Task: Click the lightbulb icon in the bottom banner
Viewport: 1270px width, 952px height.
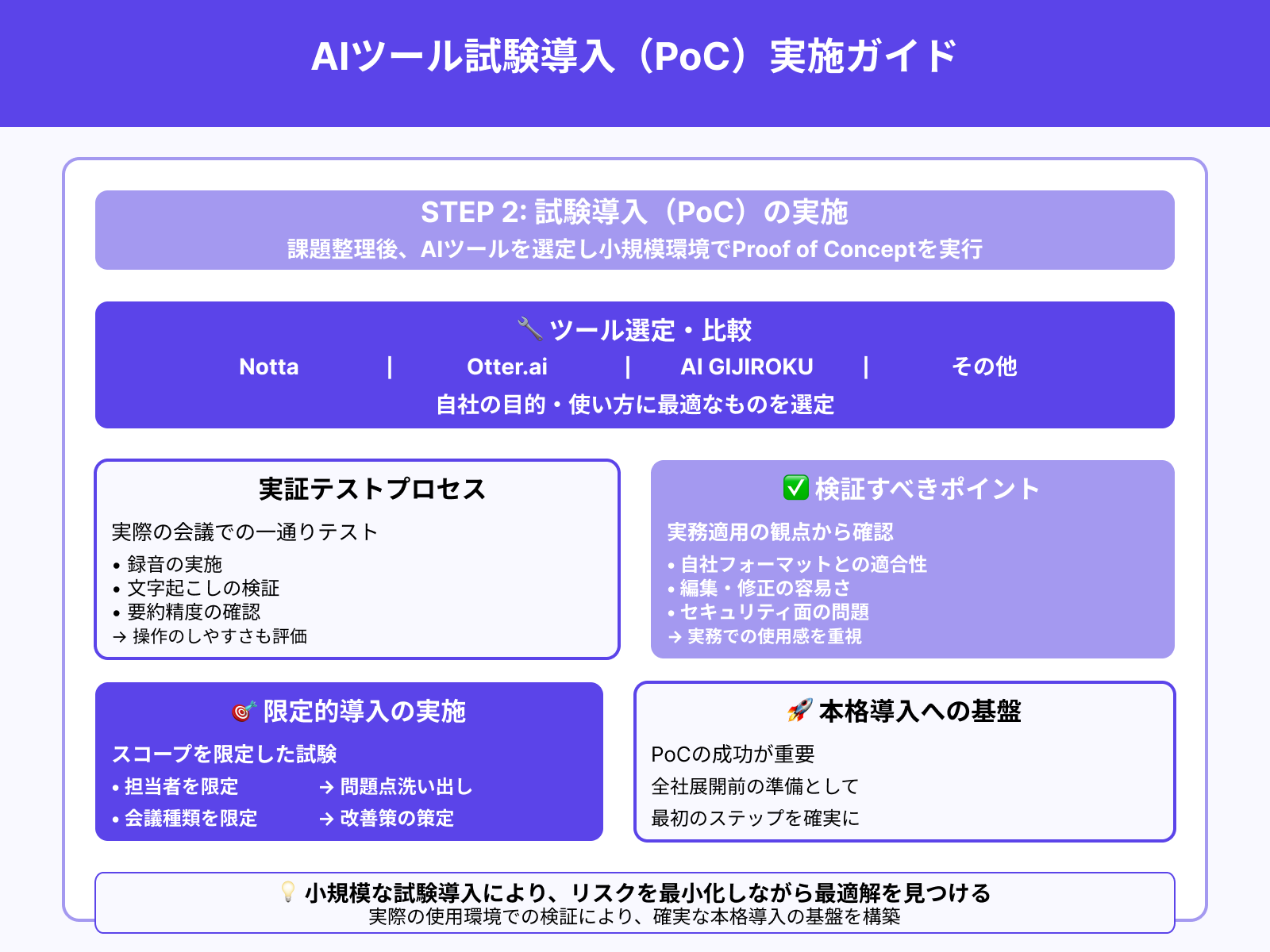Action: coord(288,892)
